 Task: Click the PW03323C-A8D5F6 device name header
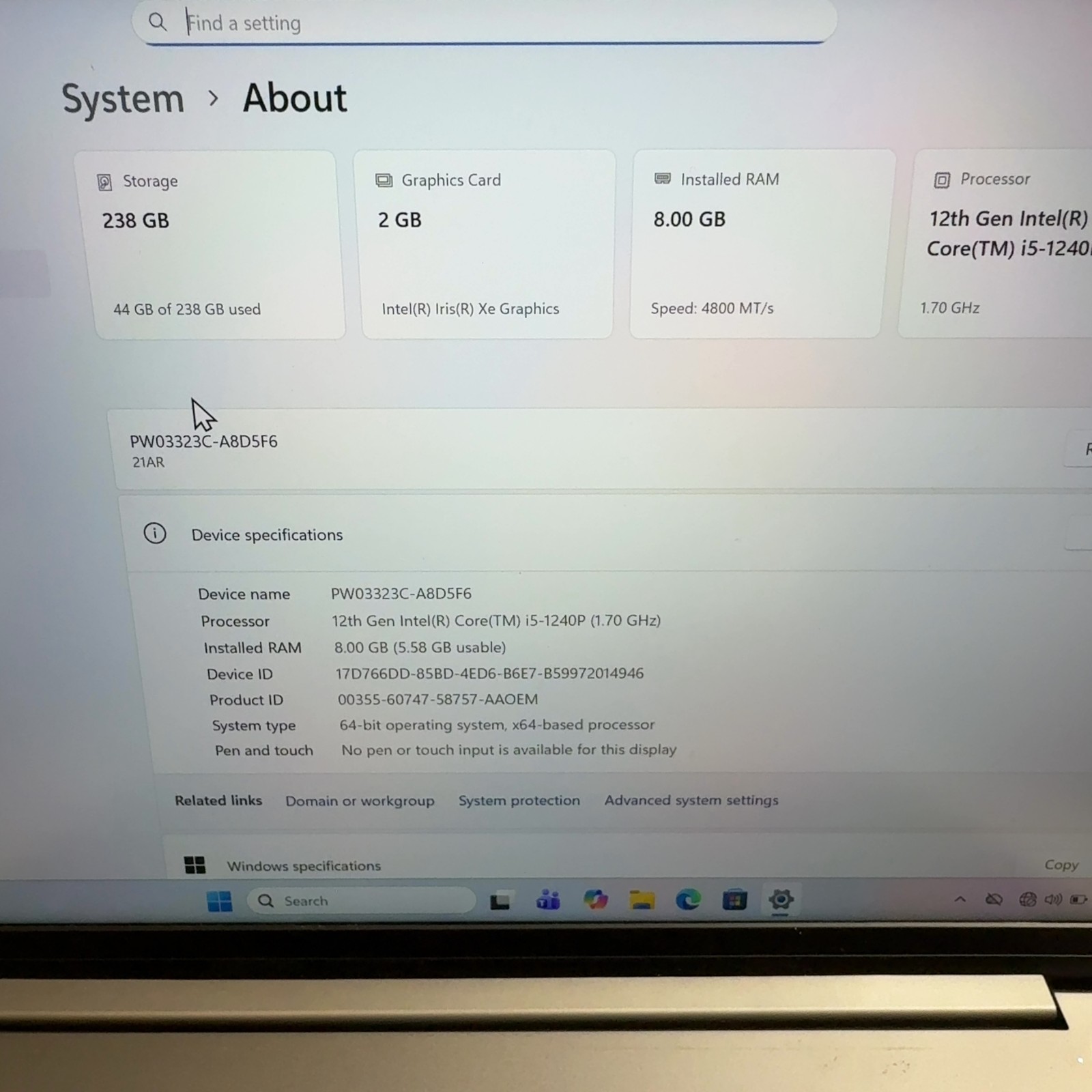[x=203, y=442]
